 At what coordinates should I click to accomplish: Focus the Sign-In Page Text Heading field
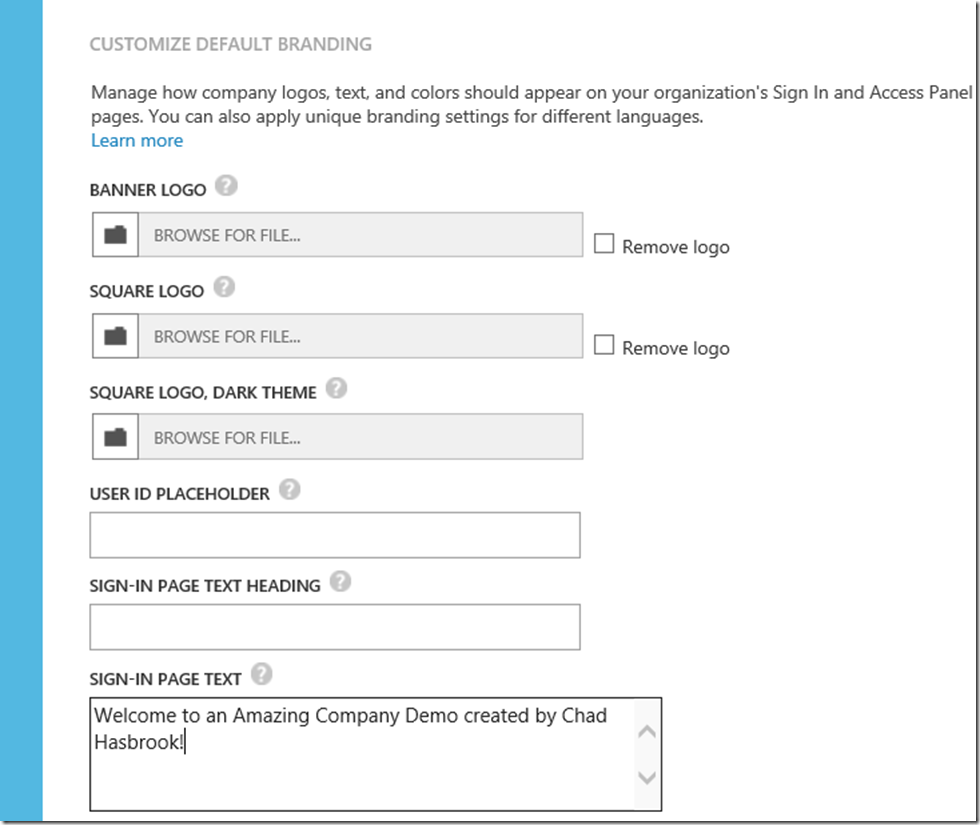tap(335, 627)
